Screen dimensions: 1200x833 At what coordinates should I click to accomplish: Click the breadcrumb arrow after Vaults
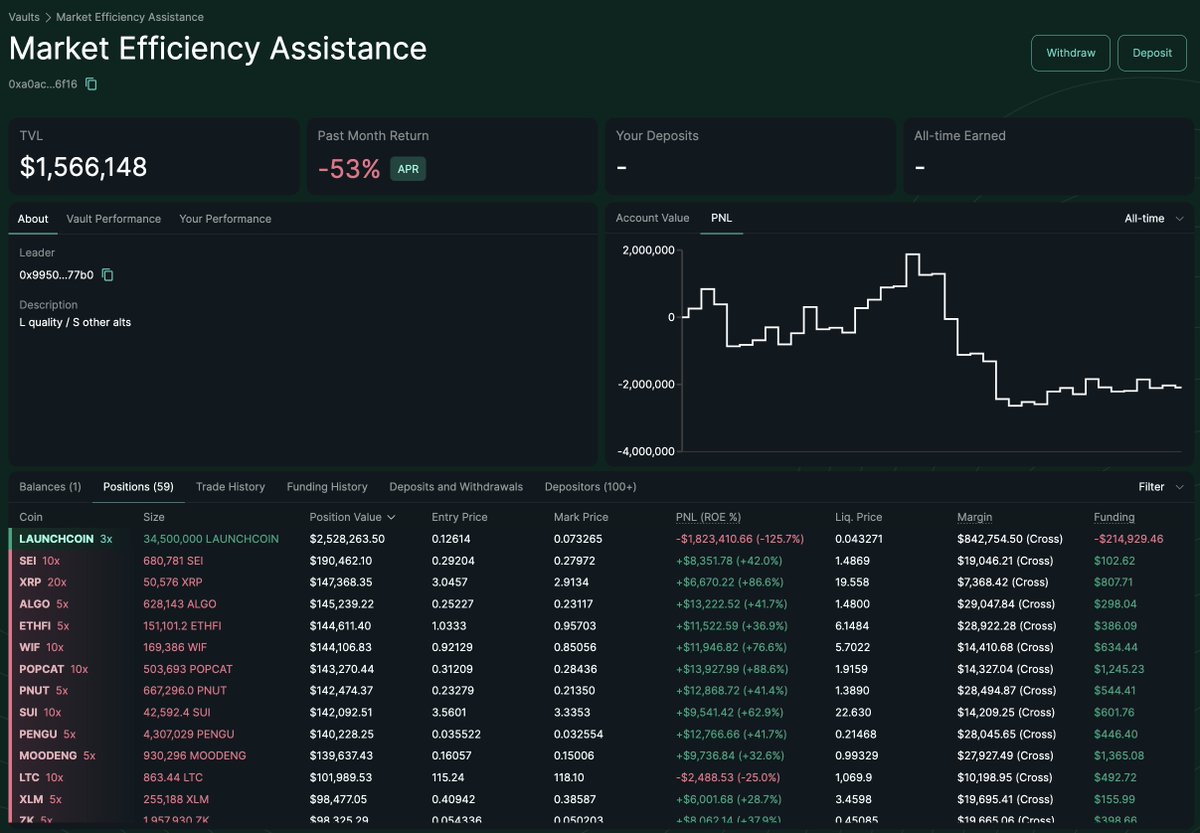coord(49,17)
